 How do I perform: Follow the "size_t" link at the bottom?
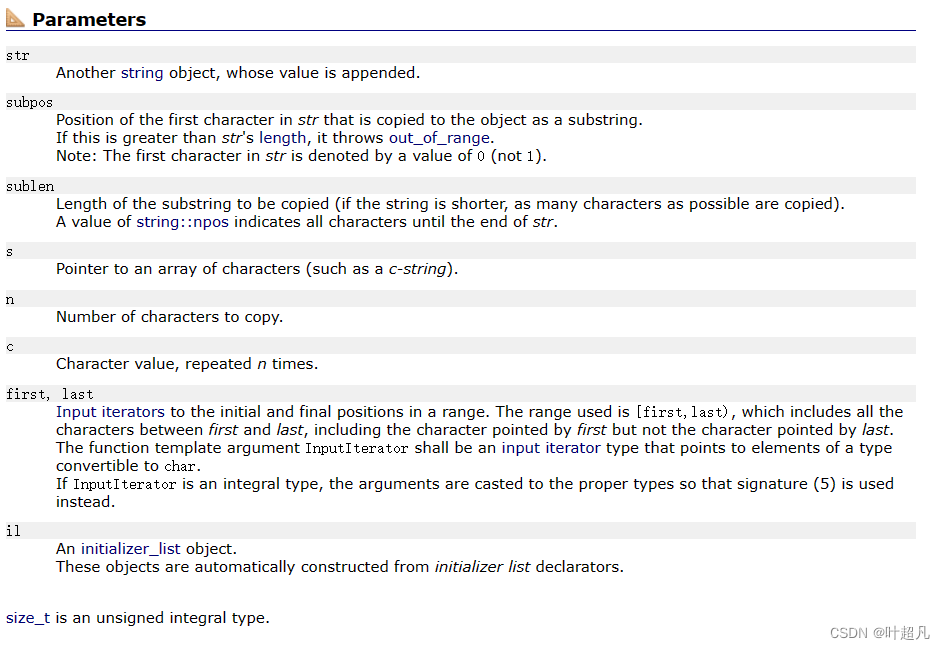pyautogui.click(x=28, y=618)
